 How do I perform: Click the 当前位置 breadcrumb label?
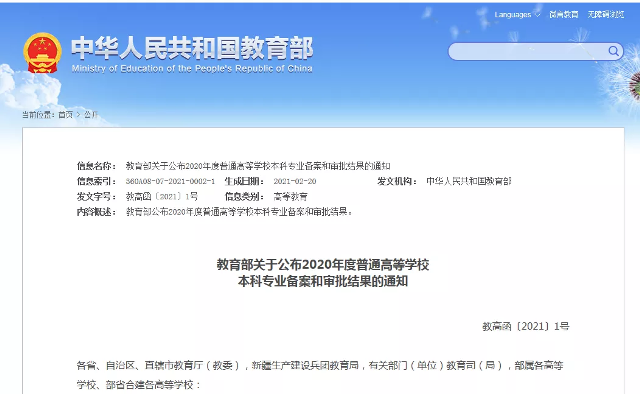tap(38, 115)
